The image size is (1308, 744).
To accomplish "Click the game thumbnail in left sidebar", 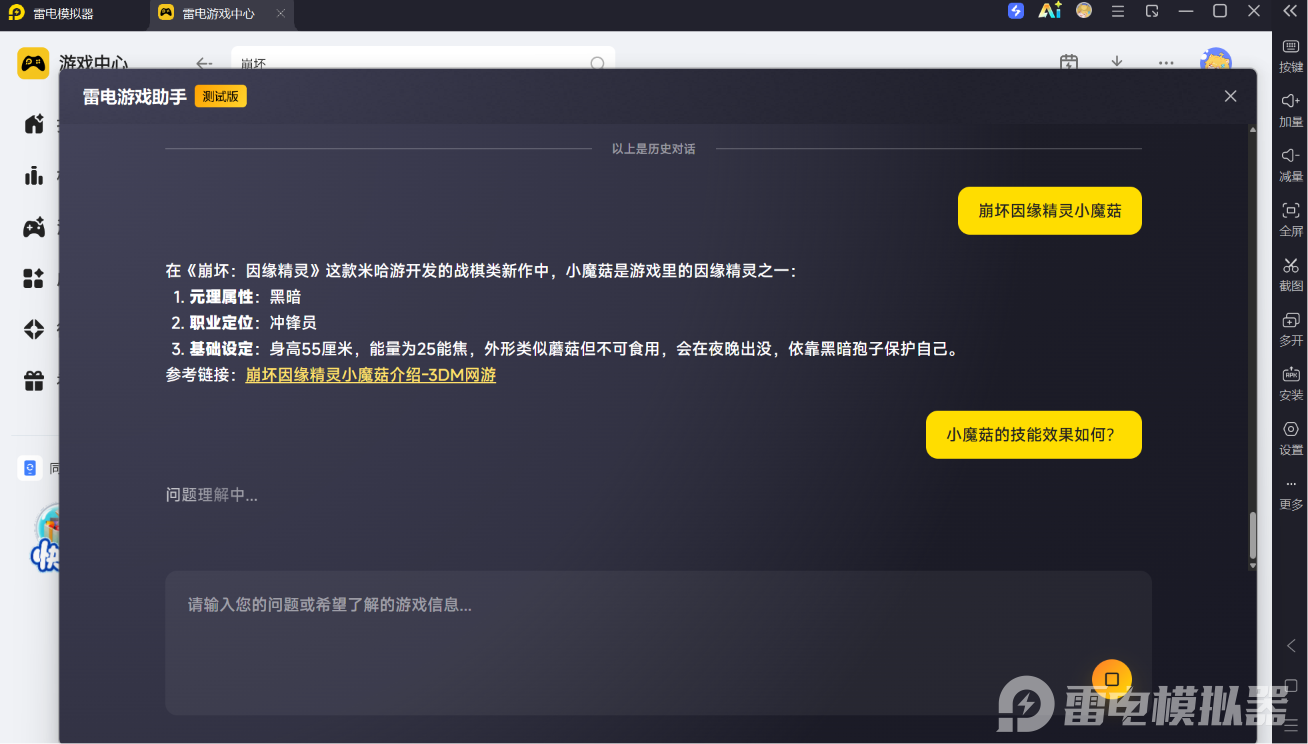I will [x=45, y=538].
